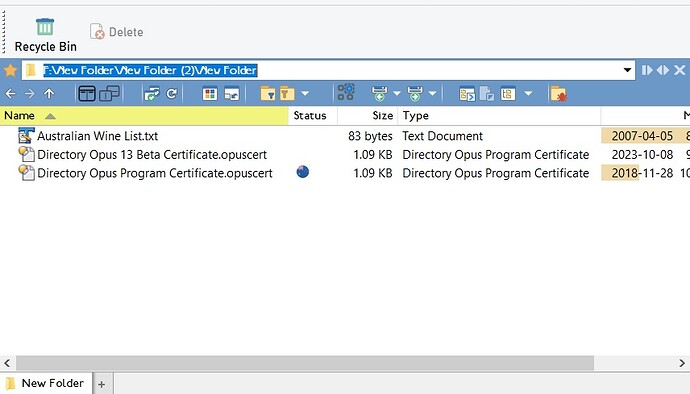Click the Delete button
690x394 pixels.
[117, 32]
